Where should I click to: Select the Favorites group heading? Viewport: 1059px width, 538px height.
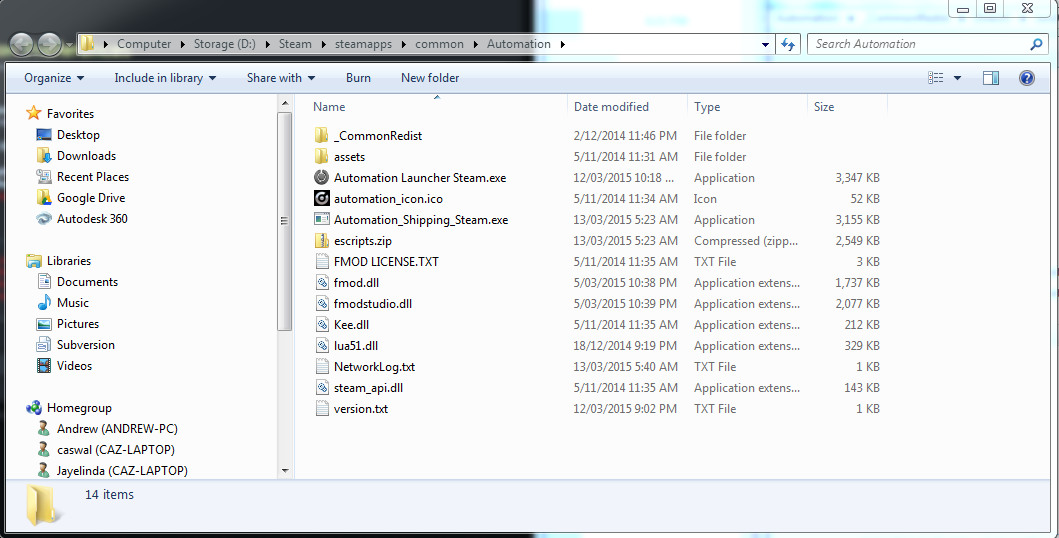pyautogui.click(x=61, y=114)
